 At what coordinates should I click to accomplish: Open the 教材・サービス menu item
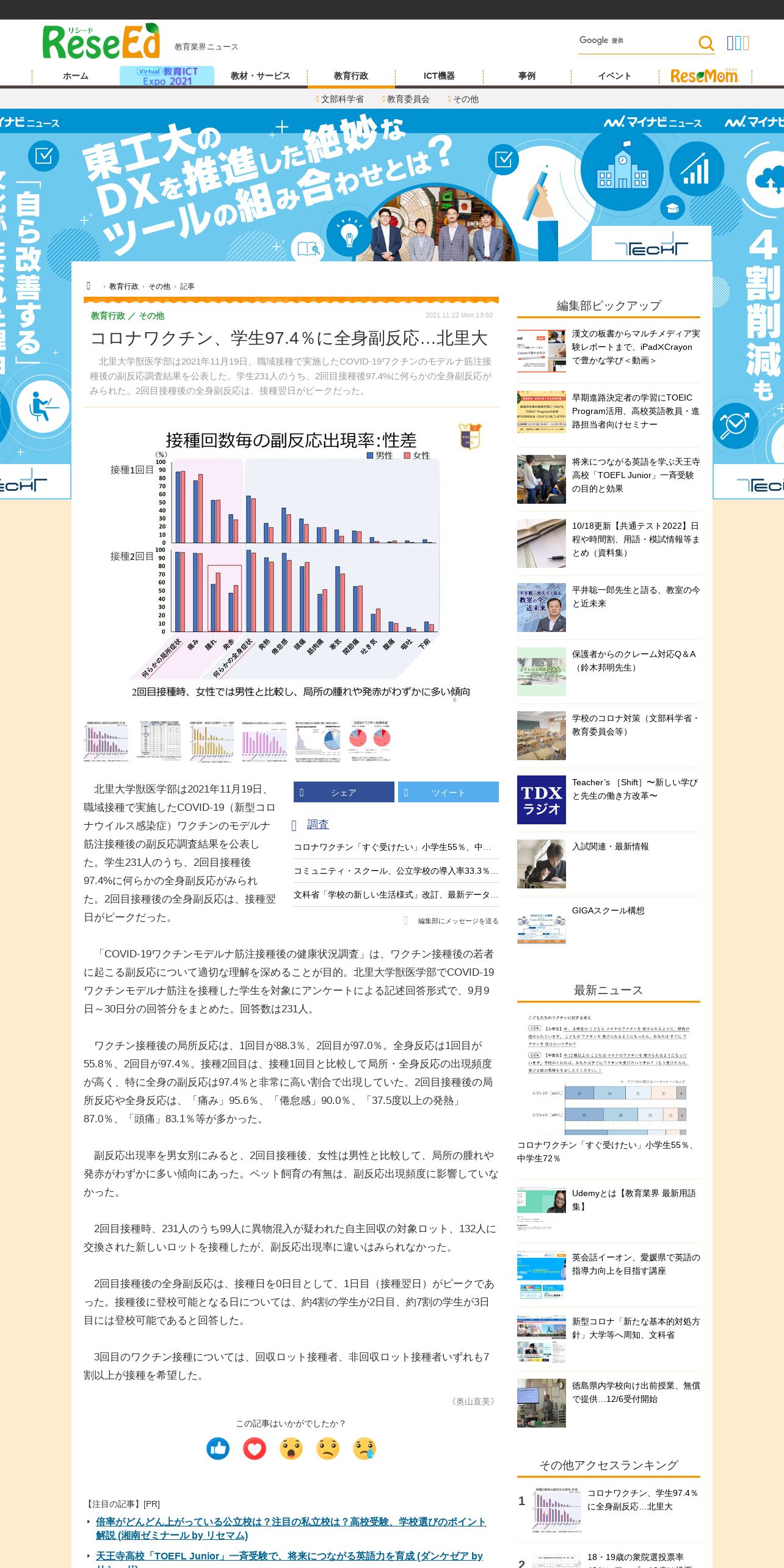(x=260, y=76)
